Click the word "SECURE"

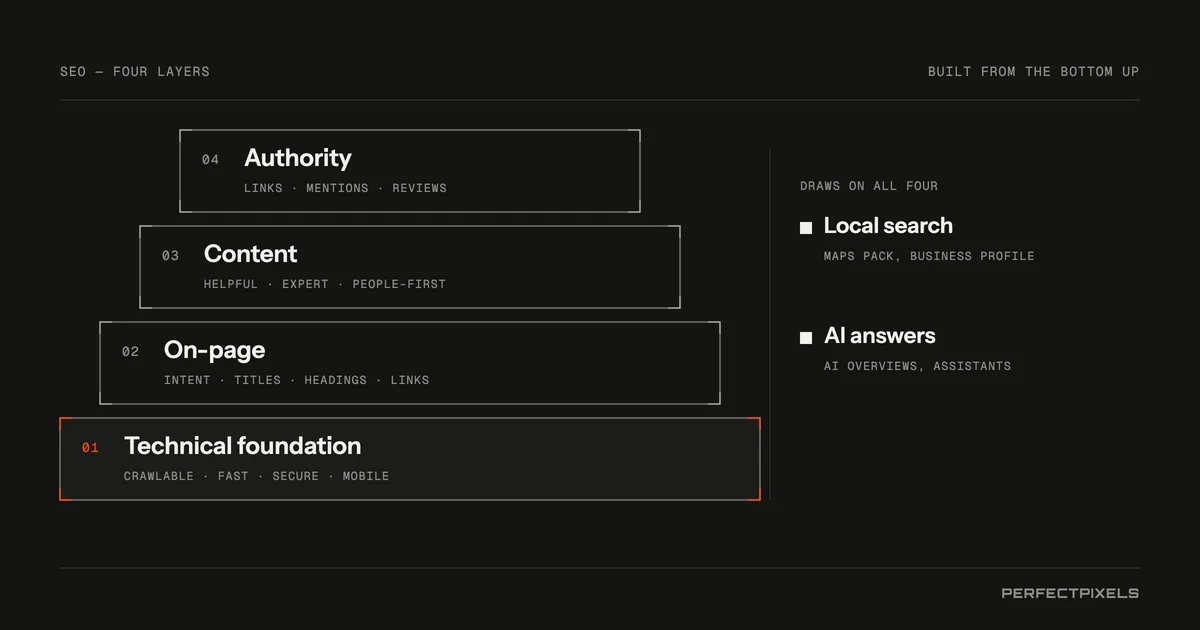point(296,476)
